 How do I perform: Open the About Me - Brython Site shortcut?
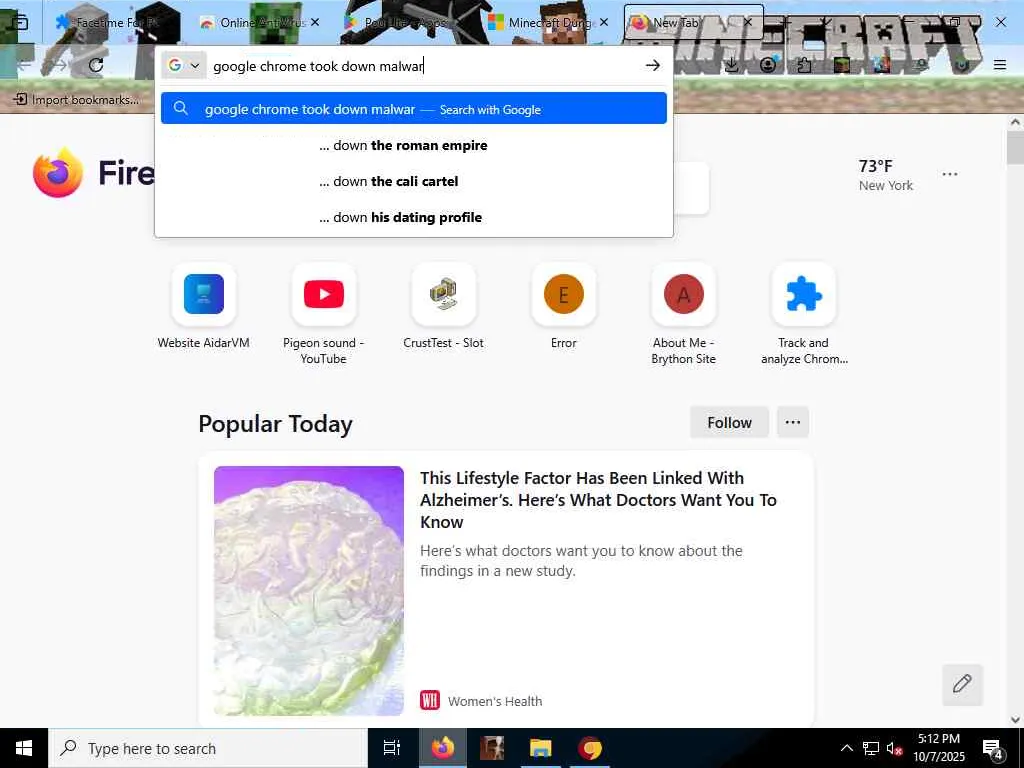(x=684, y=294)
